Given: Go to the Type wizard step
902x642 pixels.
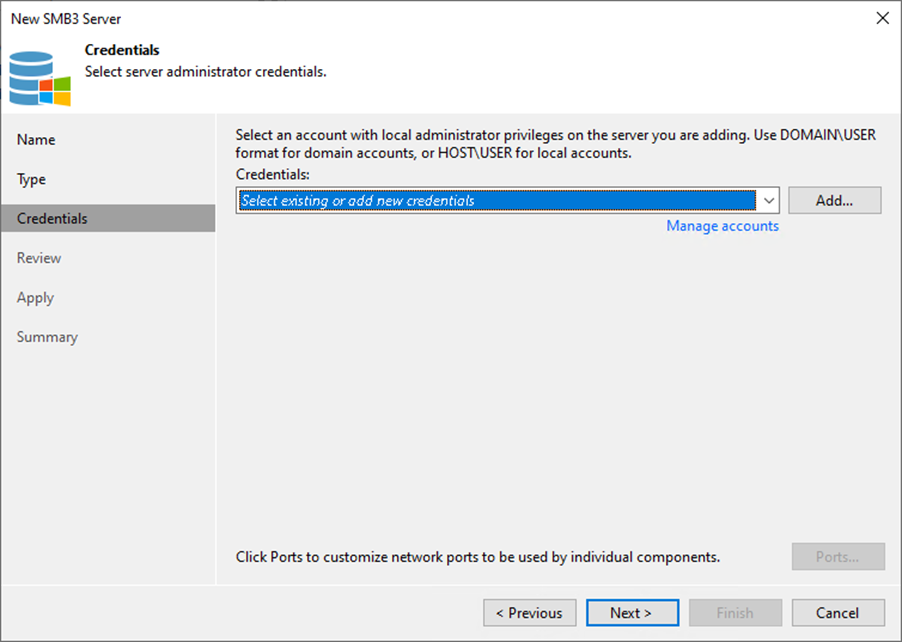Looking at the screenshot, I should coord(31,179).
